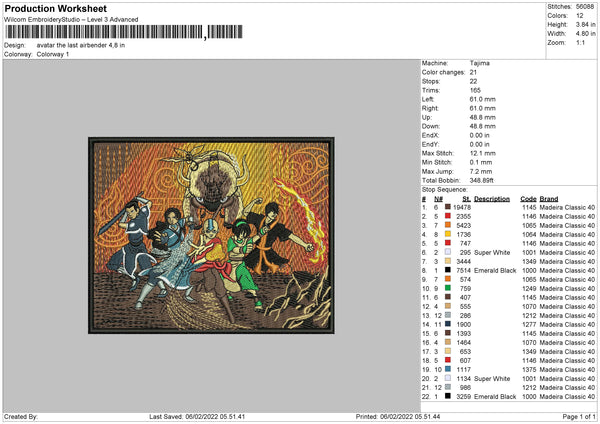Click the Width value 4.80 in

tap(585, 34)
